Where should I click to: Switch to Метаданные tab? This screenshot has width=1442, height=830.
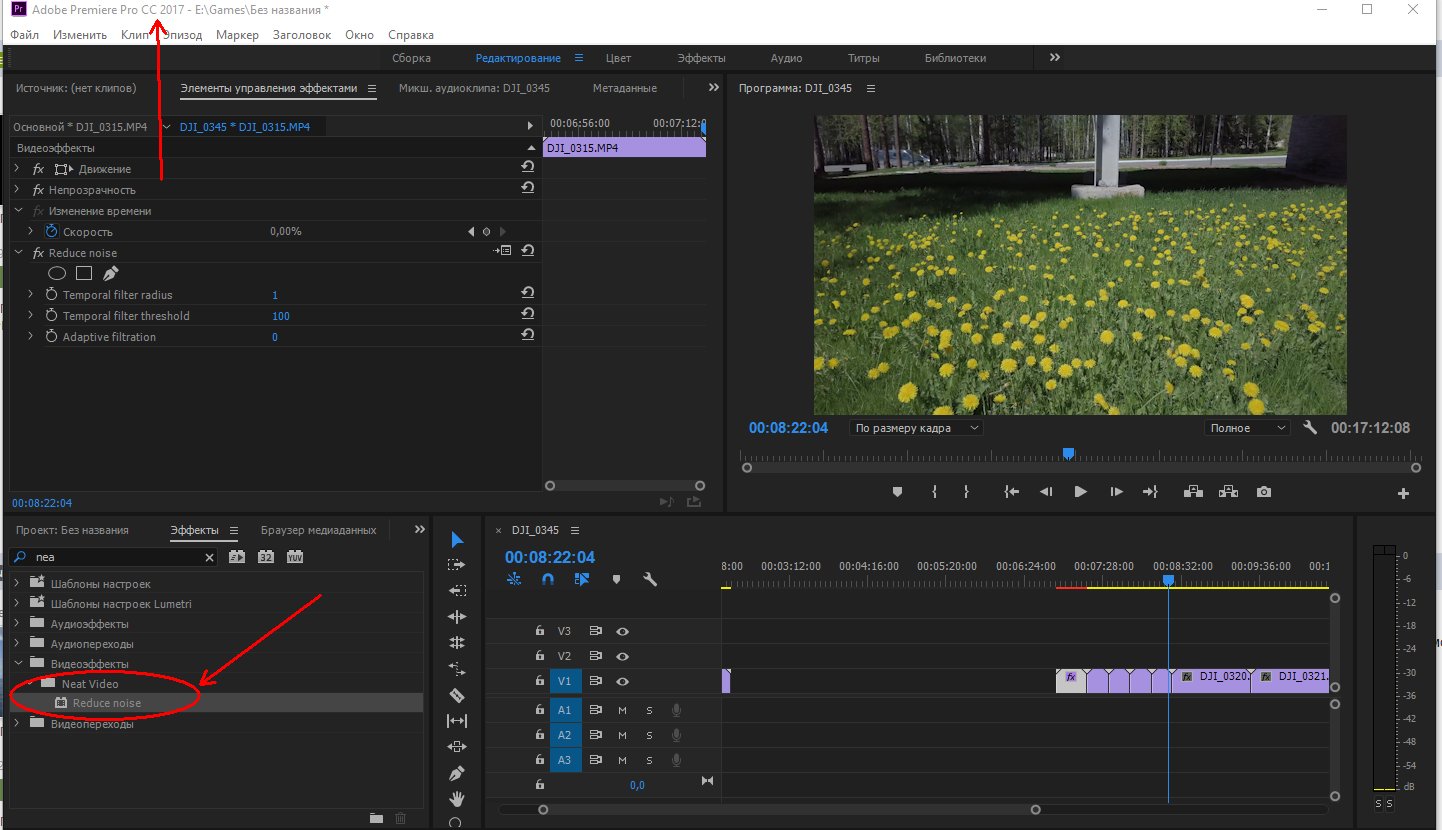click(624, 88)
